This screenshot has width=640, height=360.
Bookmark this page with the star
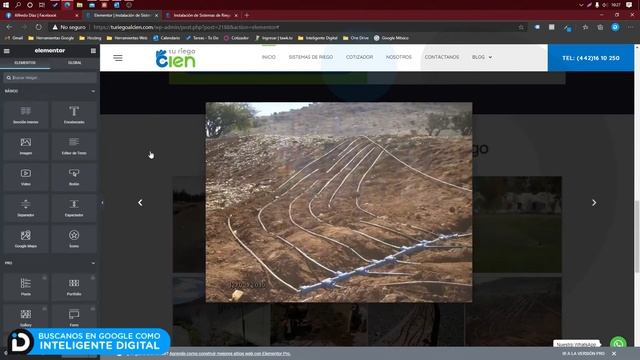pos(521,27)
